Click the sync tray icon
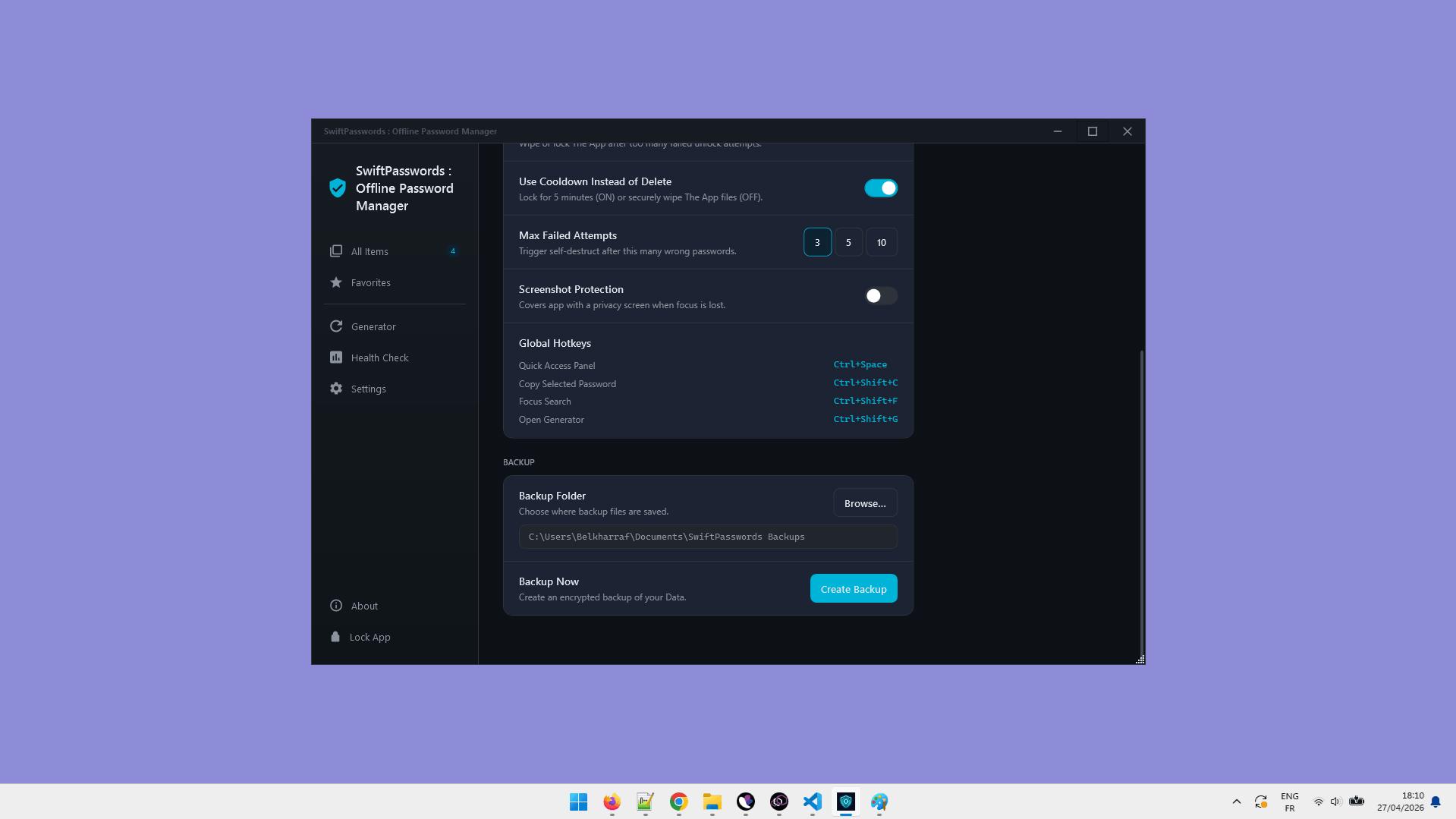 tap(1261, 802)
